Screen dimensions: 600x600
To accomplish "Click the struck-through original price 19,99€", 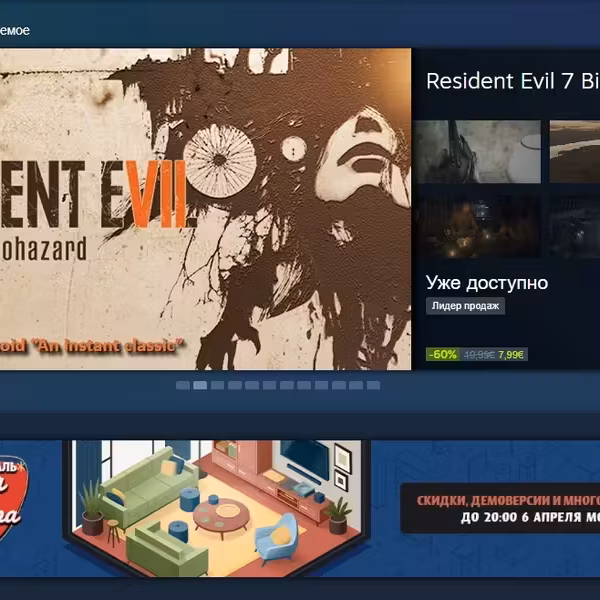I will click(x=479, y=355).
